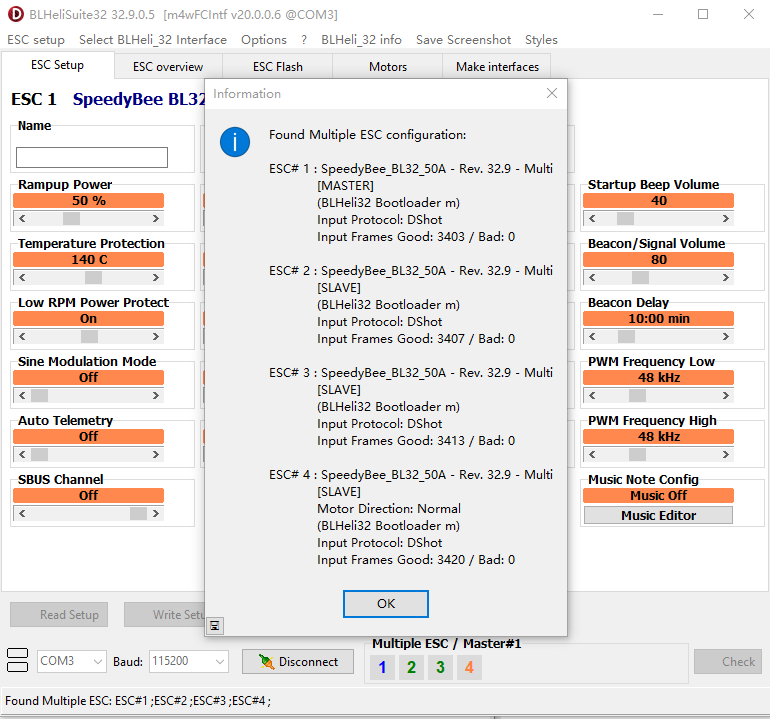Click left arrow of SBUS Channel slider

click(x=22, y=513)
